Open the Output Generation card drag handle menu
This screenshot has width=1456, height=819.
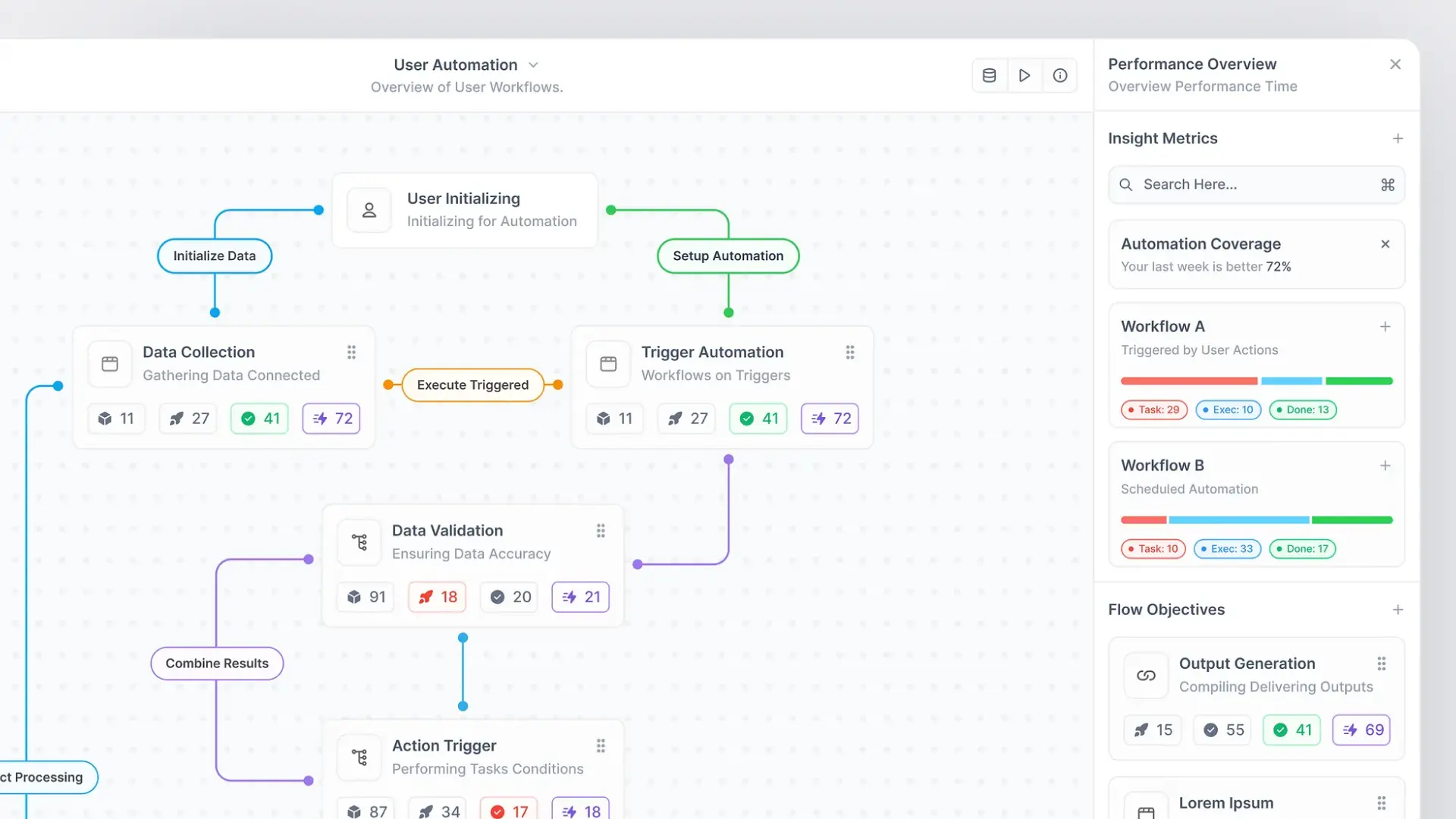coord(1382,664)
